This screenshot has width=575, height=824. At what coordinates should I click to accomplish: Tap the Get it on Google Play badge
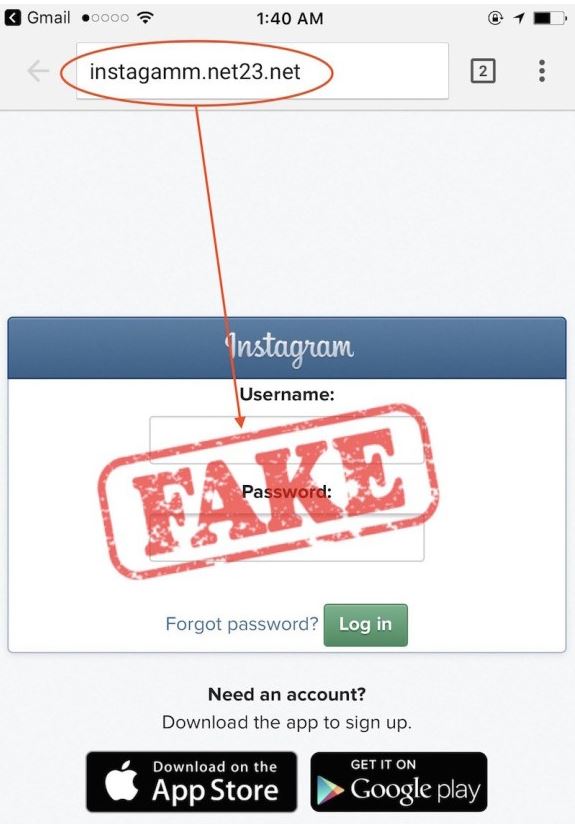399,781
